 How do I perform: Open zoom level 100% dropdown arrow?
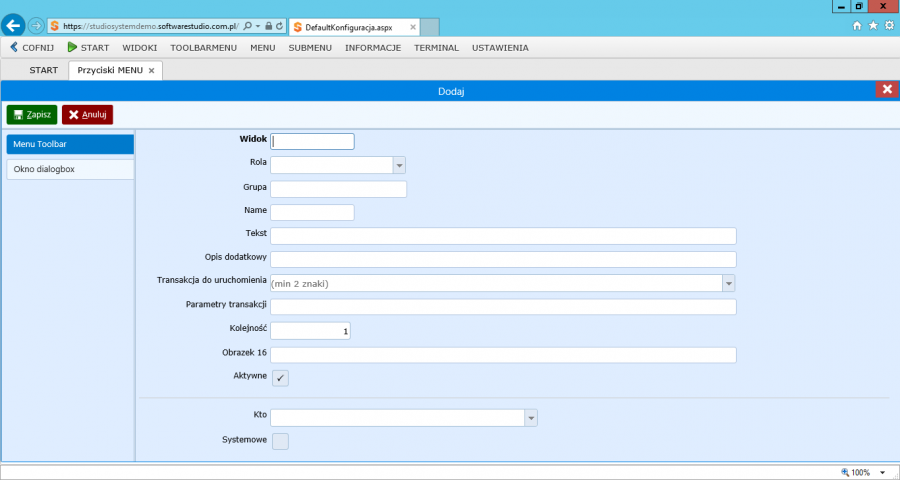pos(882,473)
